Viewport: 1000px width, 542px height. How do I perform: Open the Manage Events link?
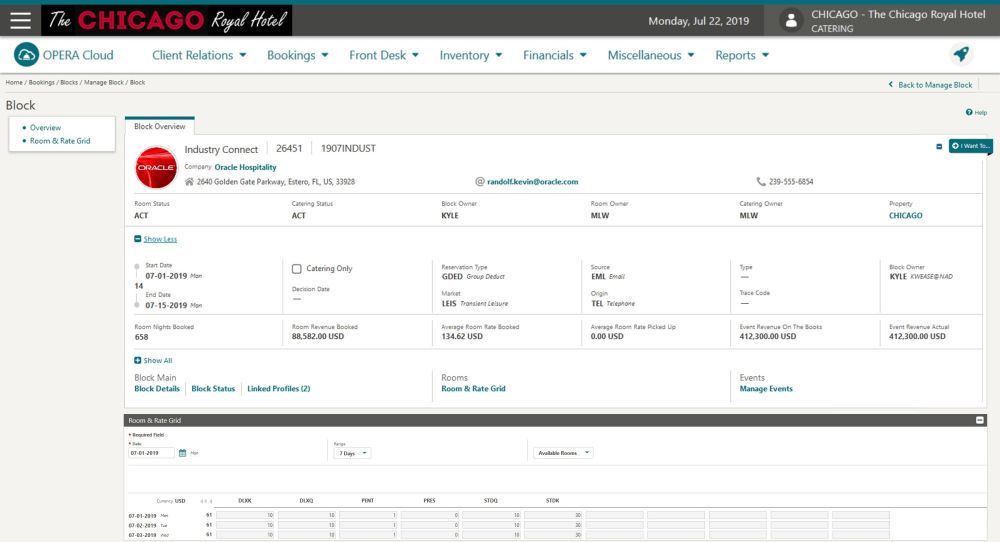pos(766,388)
